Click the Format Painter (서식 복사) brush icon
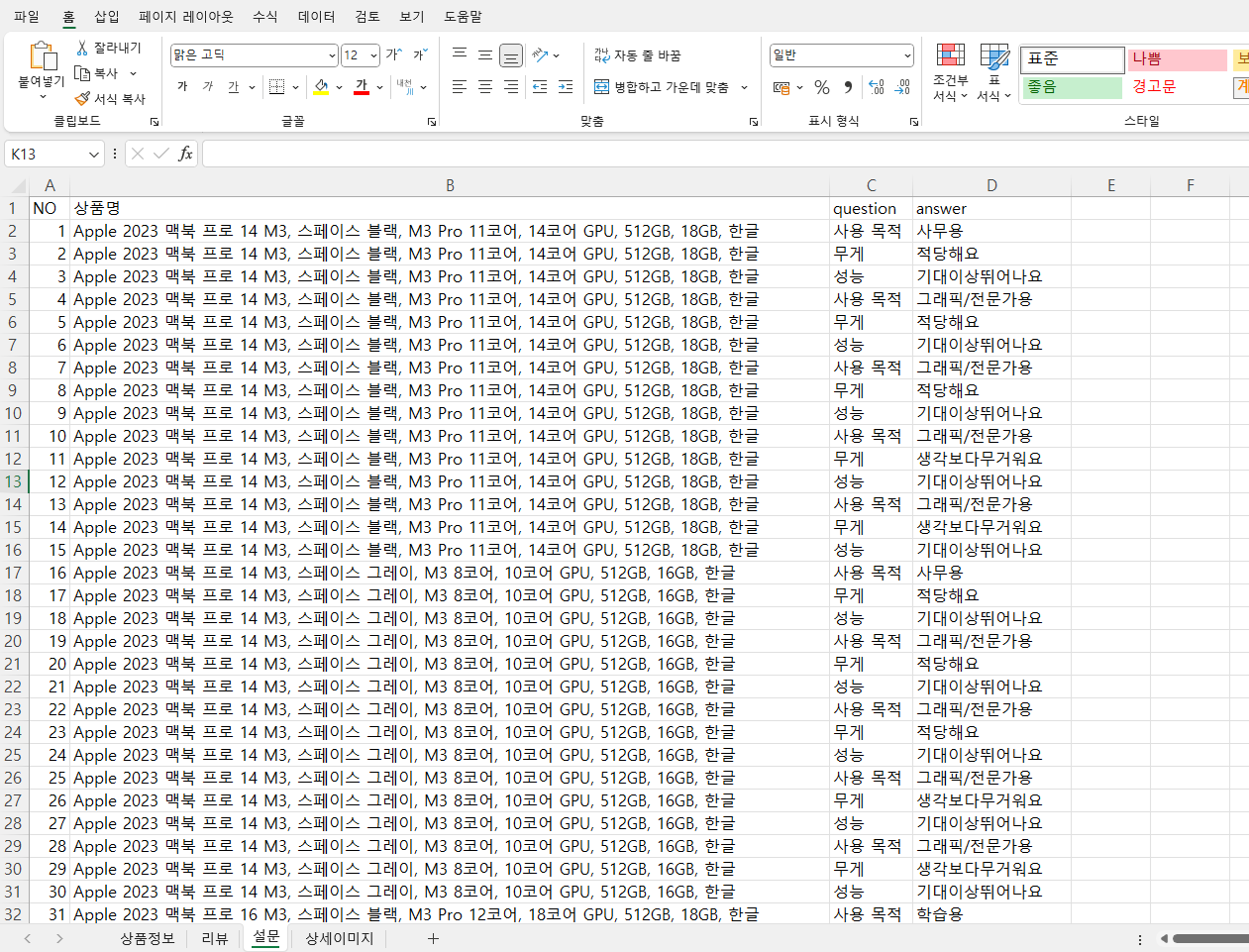 (82, 99)
